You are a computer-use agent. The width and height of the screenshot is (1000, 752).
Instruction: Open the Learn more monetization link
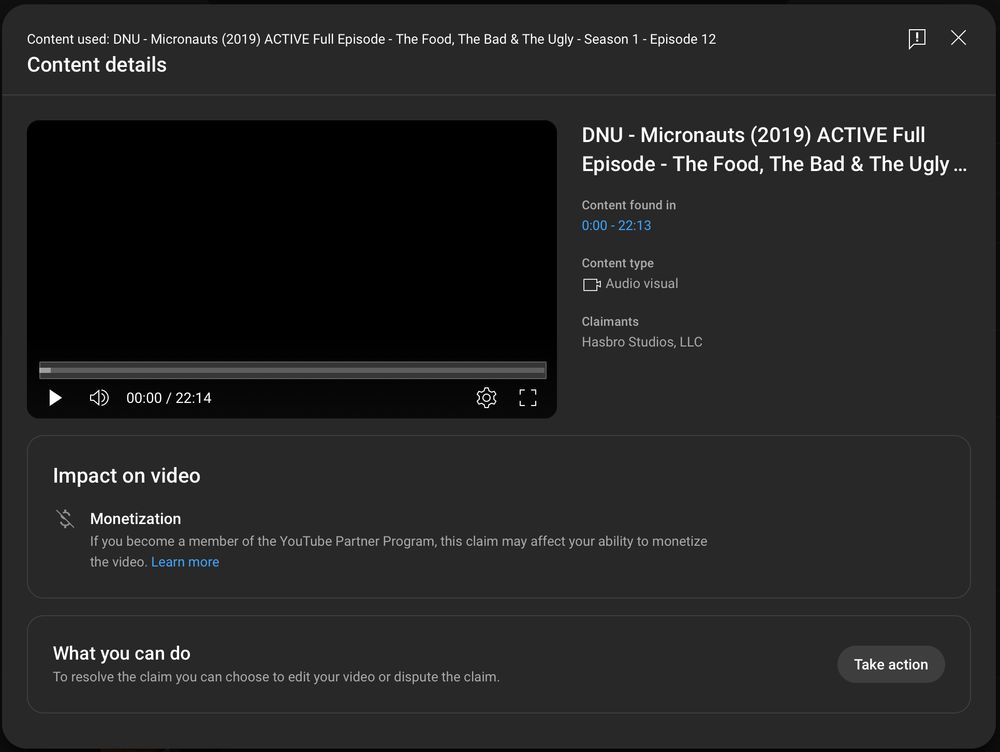pyautogui.click(x=185, y=562)
